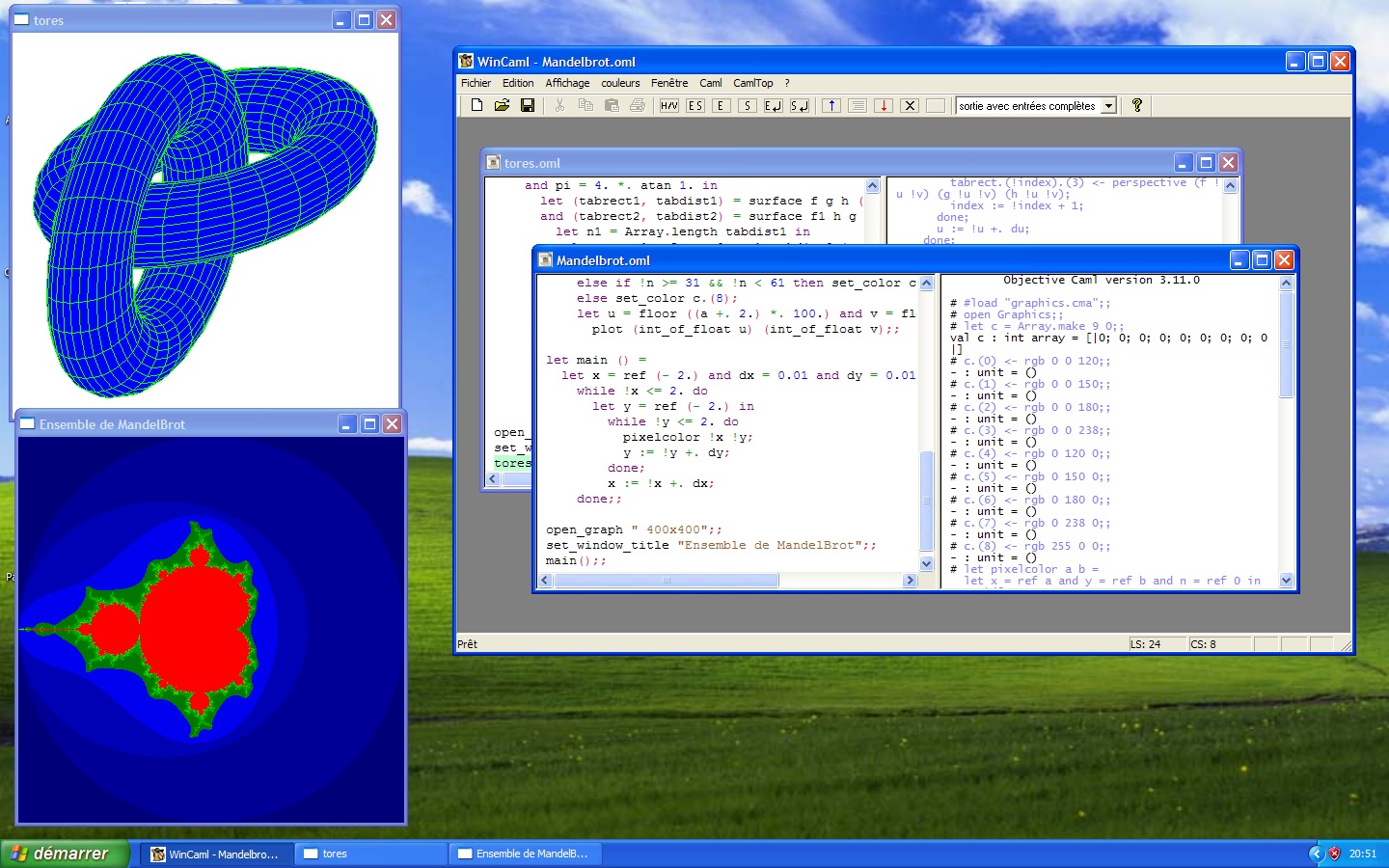Minimize the Mandelbrot.oml child window
This screenshot has width=1389, height=868.
point(1239,259)
